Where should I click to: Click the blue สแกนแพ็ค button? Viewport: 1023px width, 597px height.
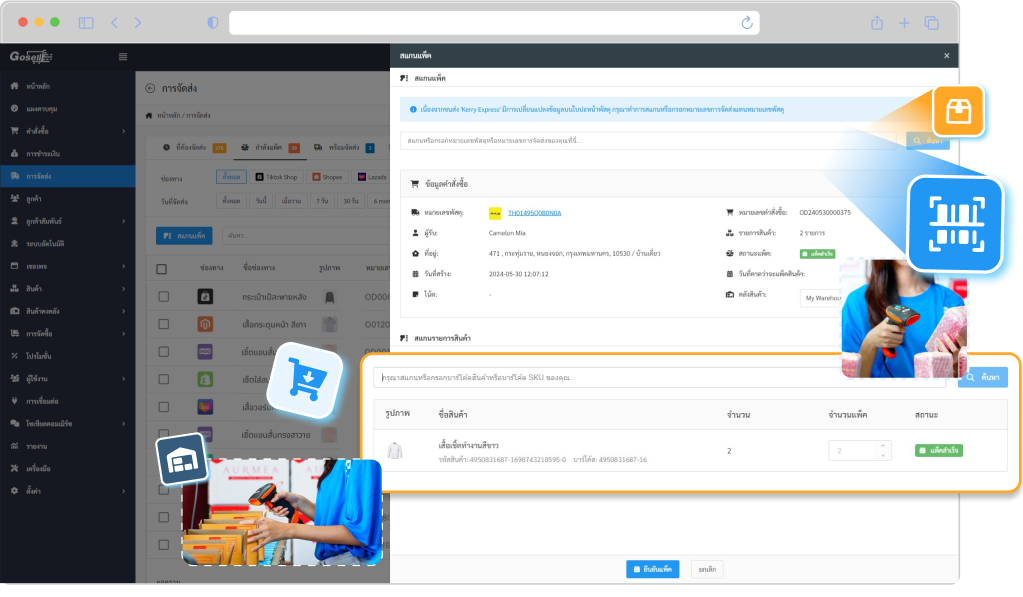[185, 236]
